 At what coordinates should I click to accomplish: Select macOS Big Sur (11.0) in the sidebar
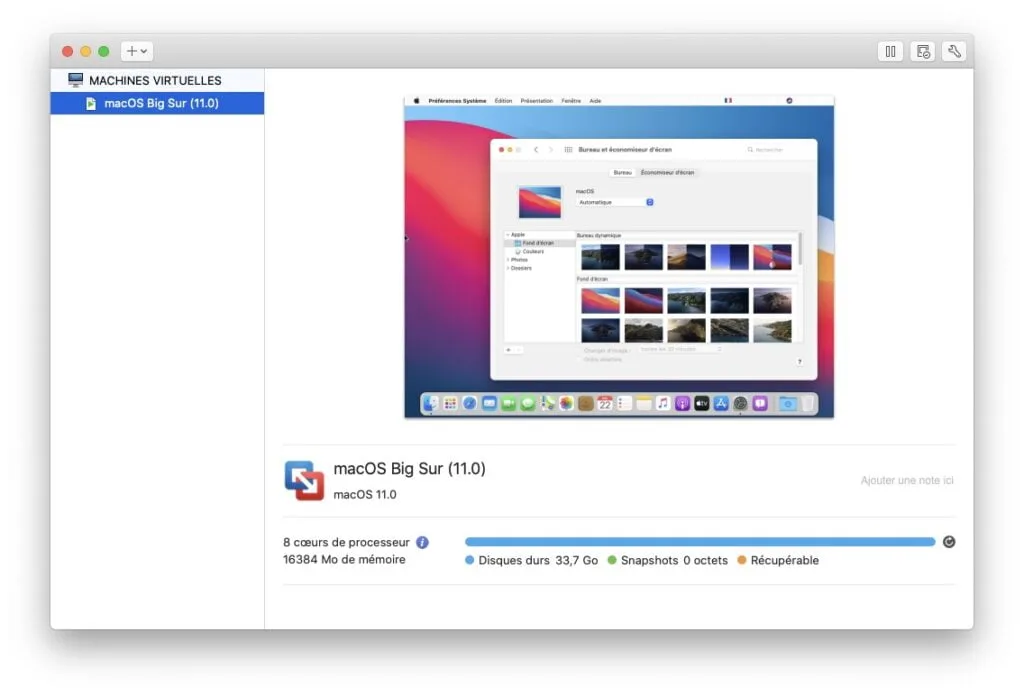[160, 102]
